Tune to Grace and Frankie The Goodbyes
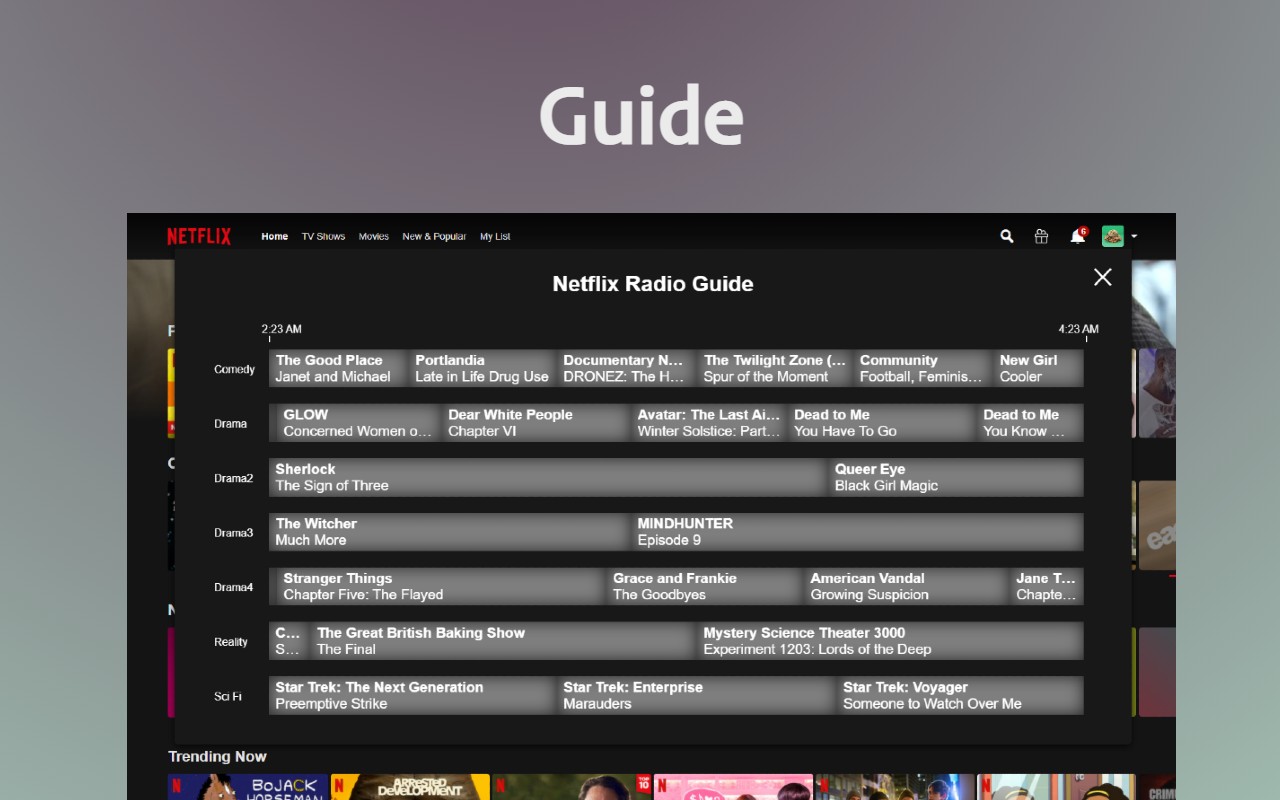Image resolution: width=1280 pixels, height=800 pixels. [x=705, y=586]
